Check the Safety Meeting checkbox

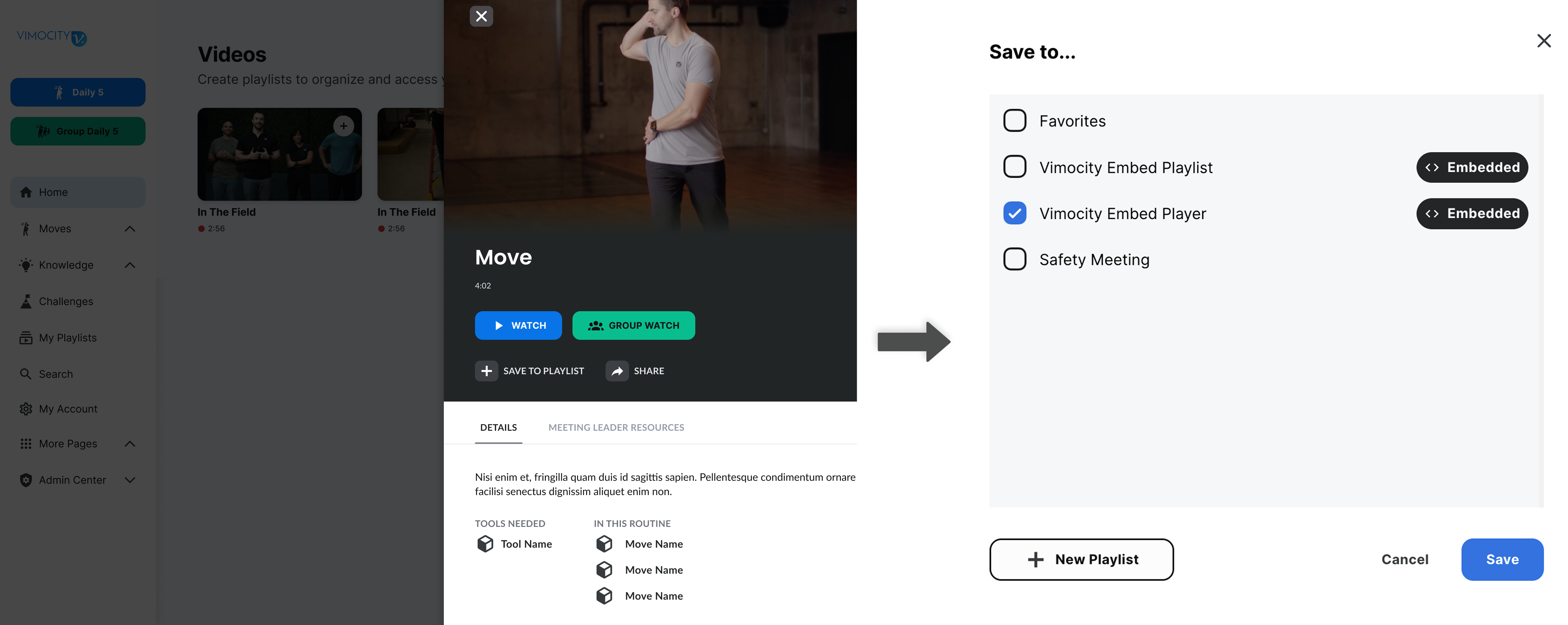point(1014,259)
